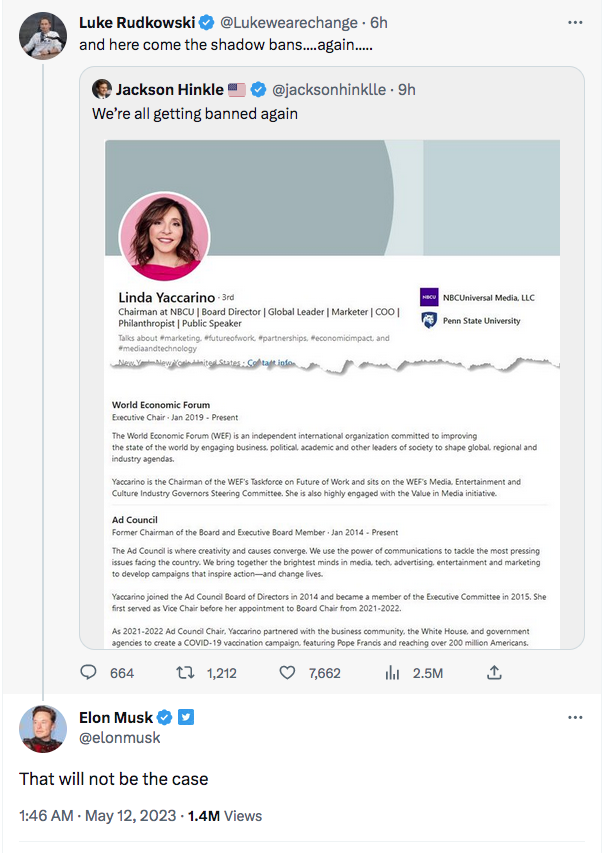The image size is (602, 853).
Task: Open Luke Rudkowski's profile picture
Action: click(42, 35)
